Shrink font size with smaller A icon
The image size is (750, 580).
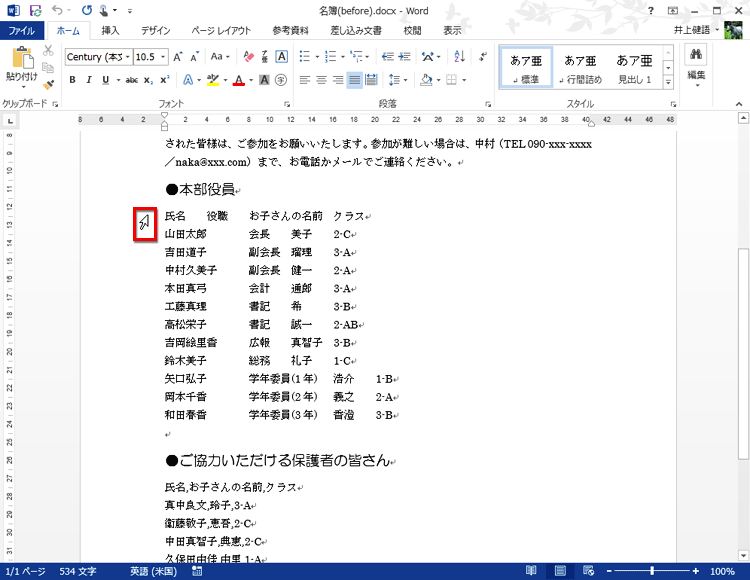pyautogui.click(x=194, y=57)
